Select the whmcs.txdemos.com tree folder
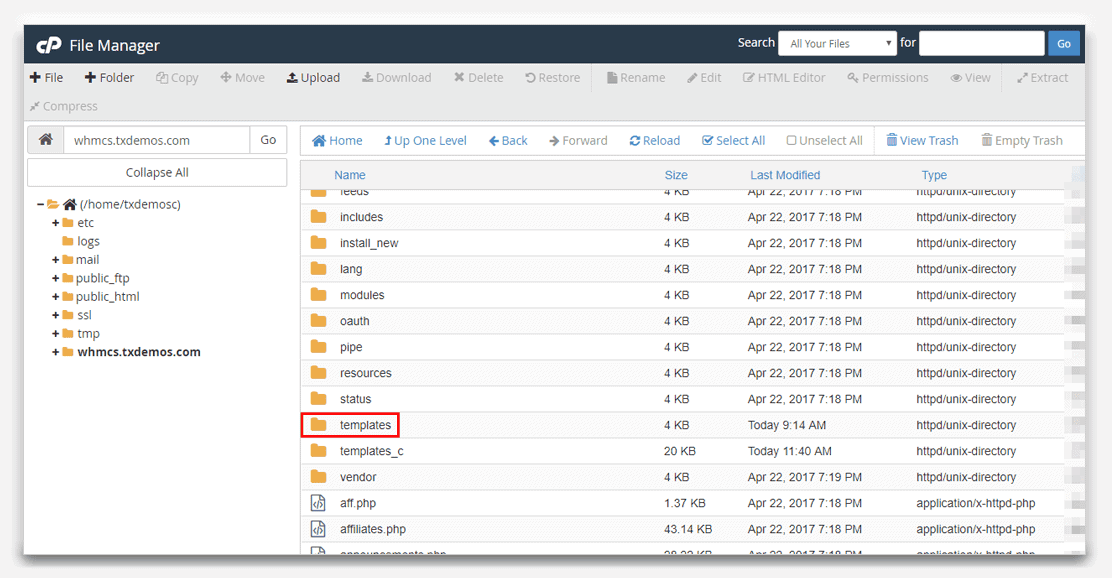Viewport: 1112px width, 578px height. pyautogui.click(x=139, y=352)
